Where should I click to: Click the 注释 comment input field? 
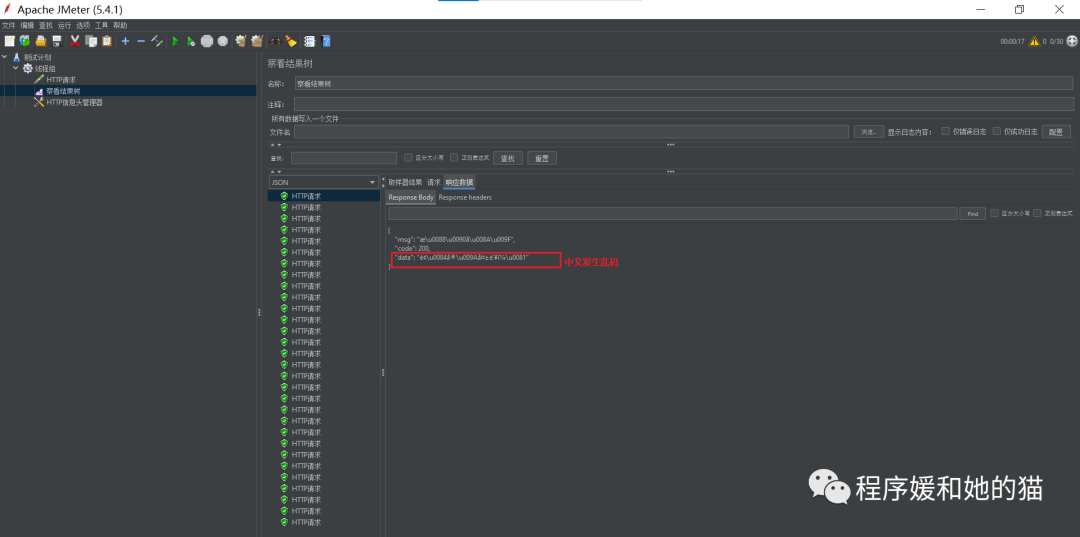tap(684, 104)
